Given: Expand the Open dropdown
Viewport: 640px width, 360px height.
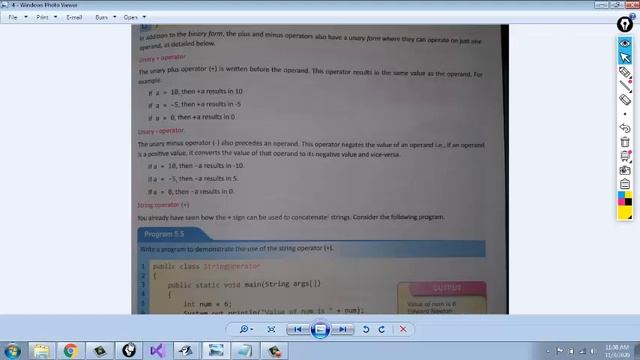Looking at the screenshot, I should tap(144, 17).
